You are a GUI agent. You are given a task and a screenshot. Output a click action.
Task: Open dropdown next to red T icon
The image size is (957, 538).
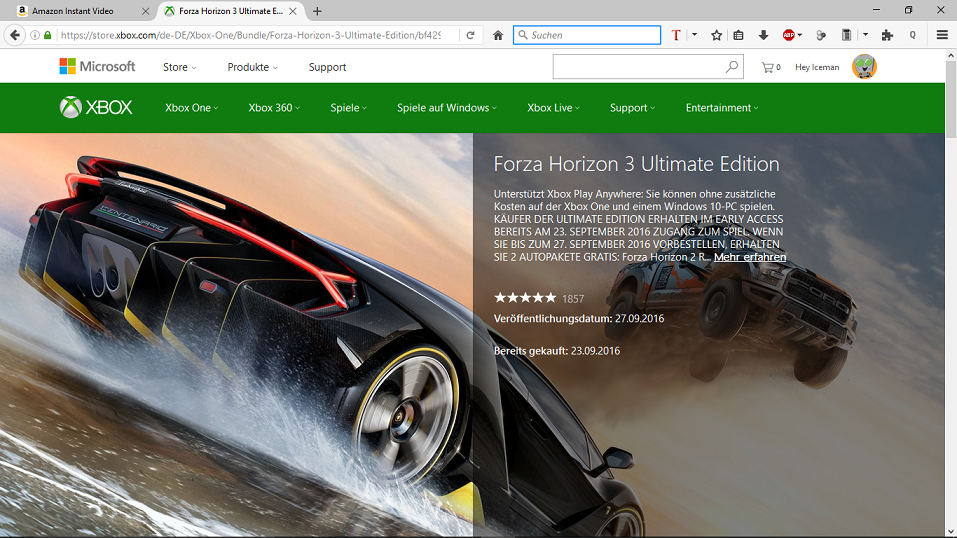pyautogui.click(x=695, y=35)
